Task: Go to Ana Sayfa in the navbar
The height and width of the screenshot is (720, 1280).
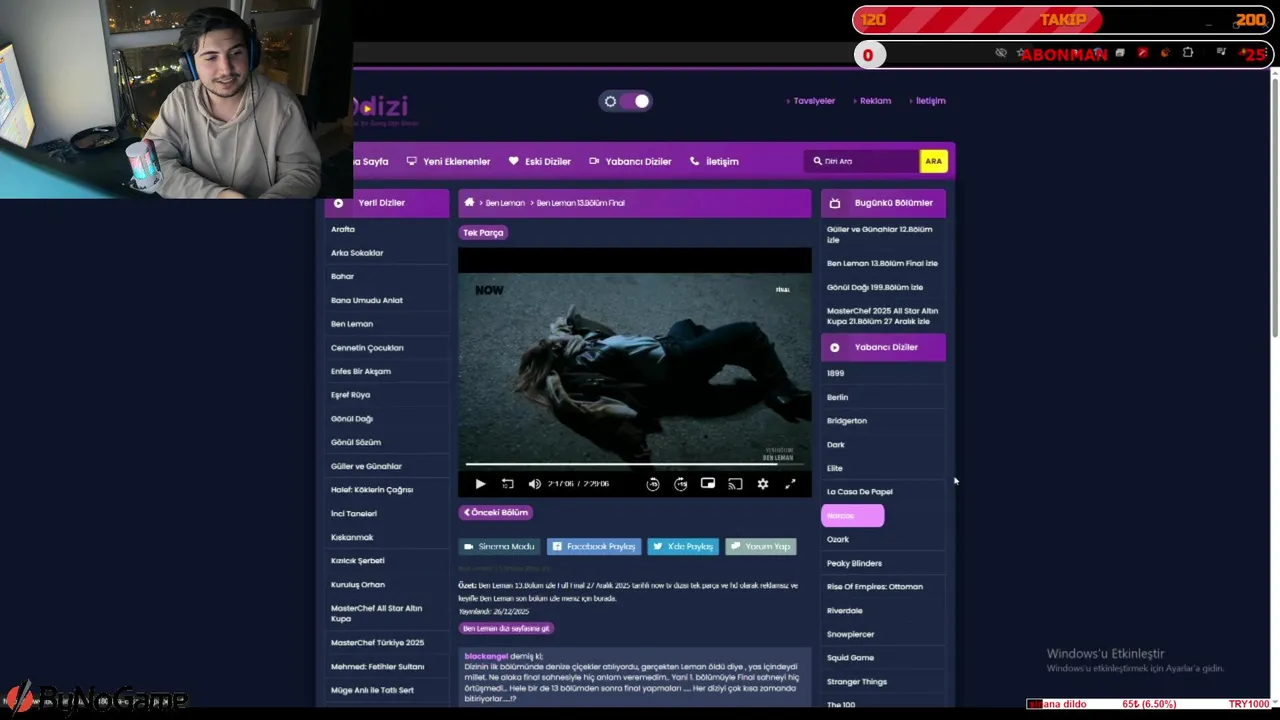Action: click(371, 161)
